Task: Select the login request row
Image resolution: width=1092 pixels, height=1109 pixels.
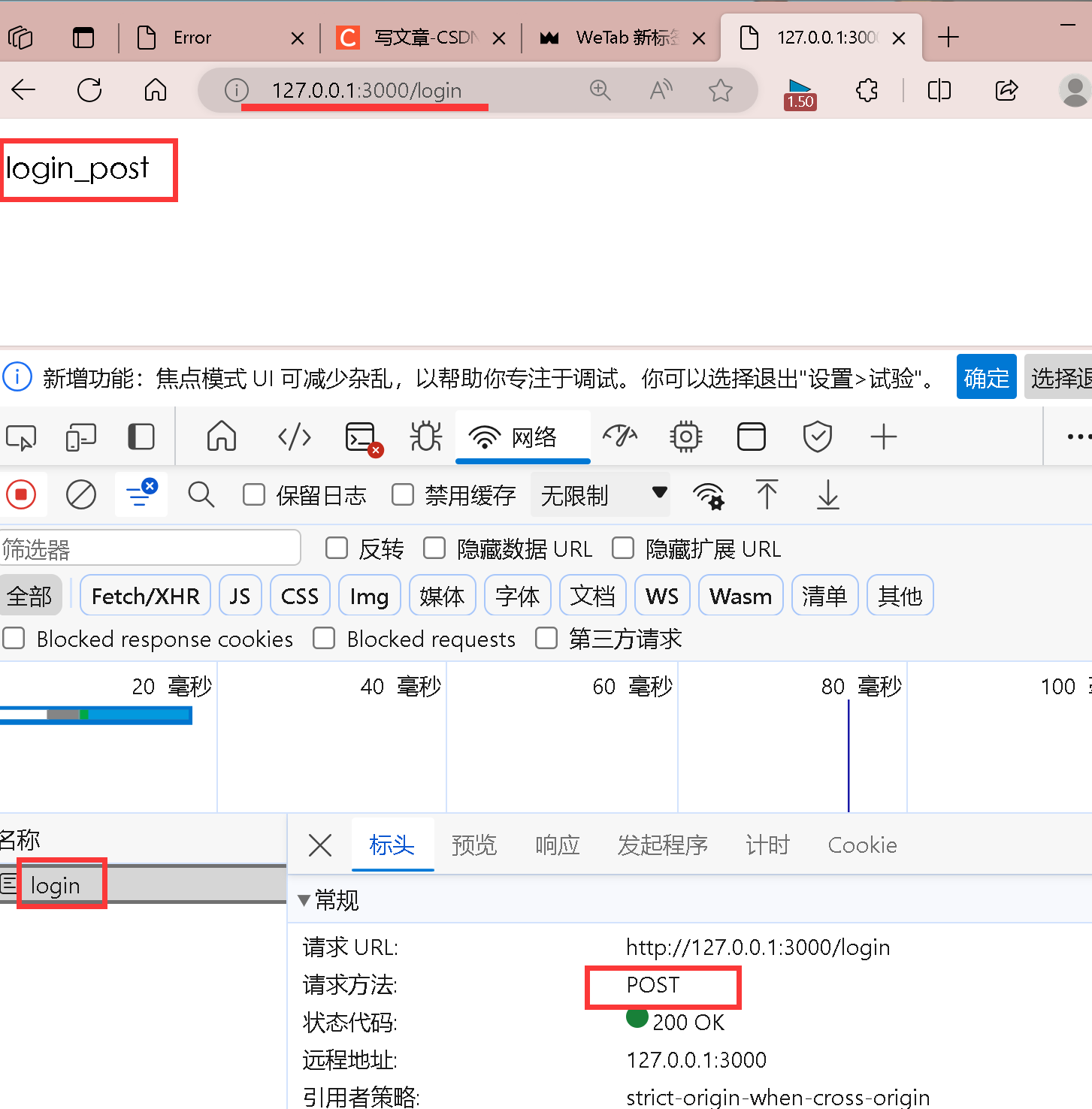Action: (143, 885)
